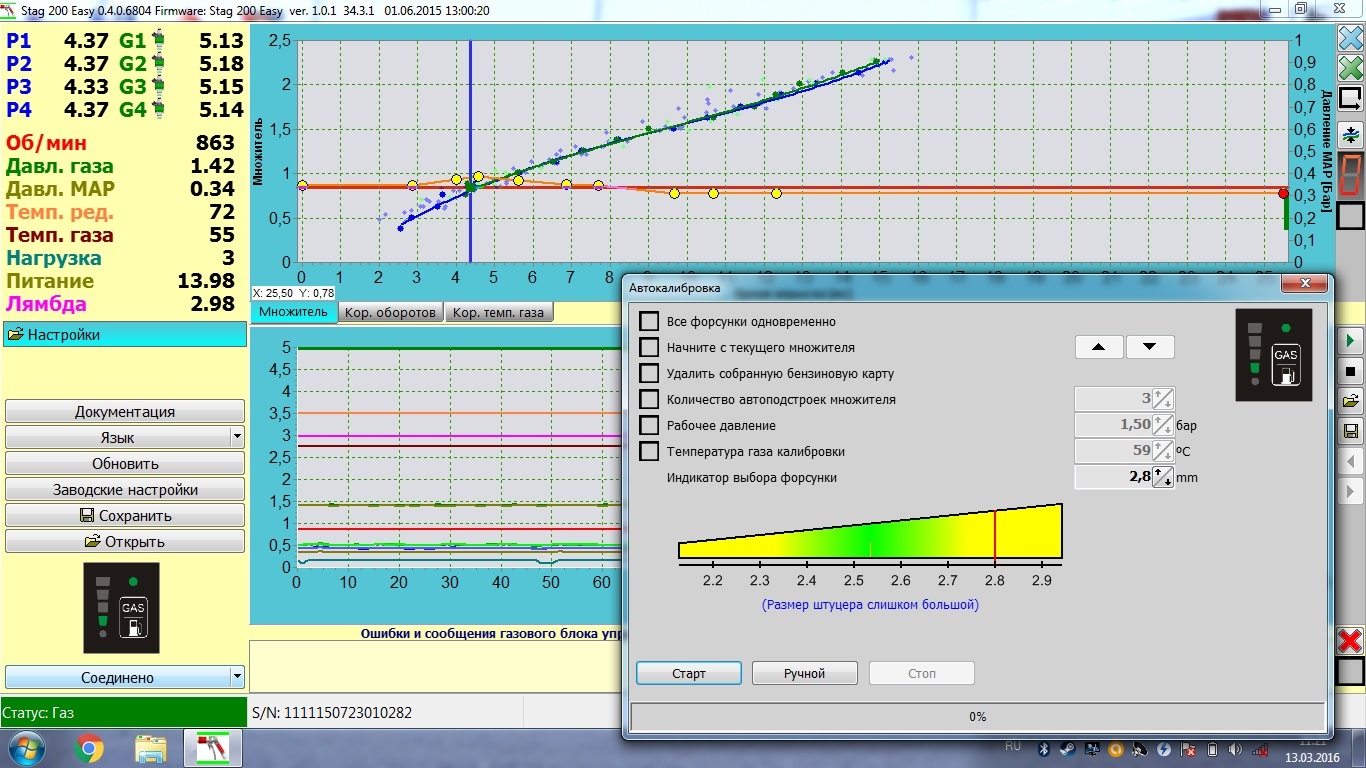The image size is (1366, 768).
Task: Check 'Удалить собранную бензиновую карту'
Action: pos(649,373)
